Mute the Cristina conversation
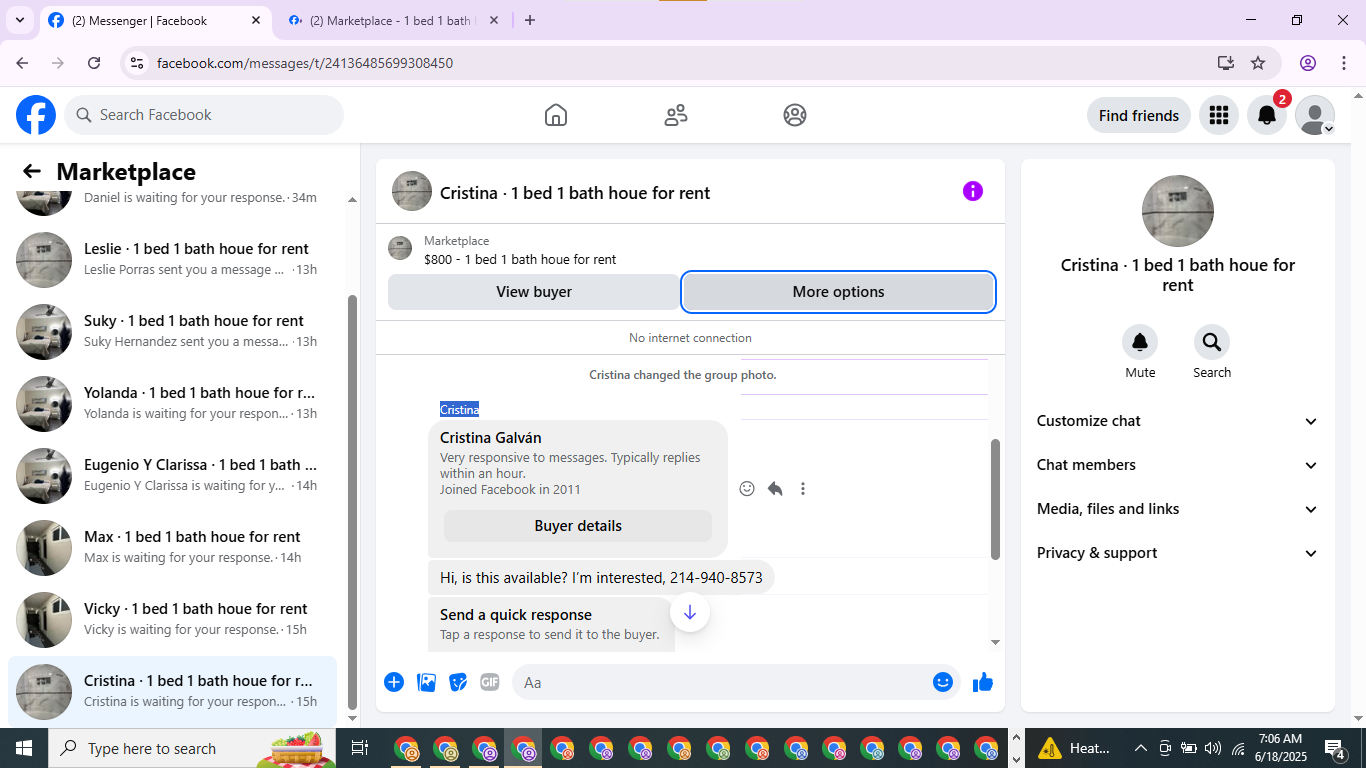 click(x=1140, y=343)
